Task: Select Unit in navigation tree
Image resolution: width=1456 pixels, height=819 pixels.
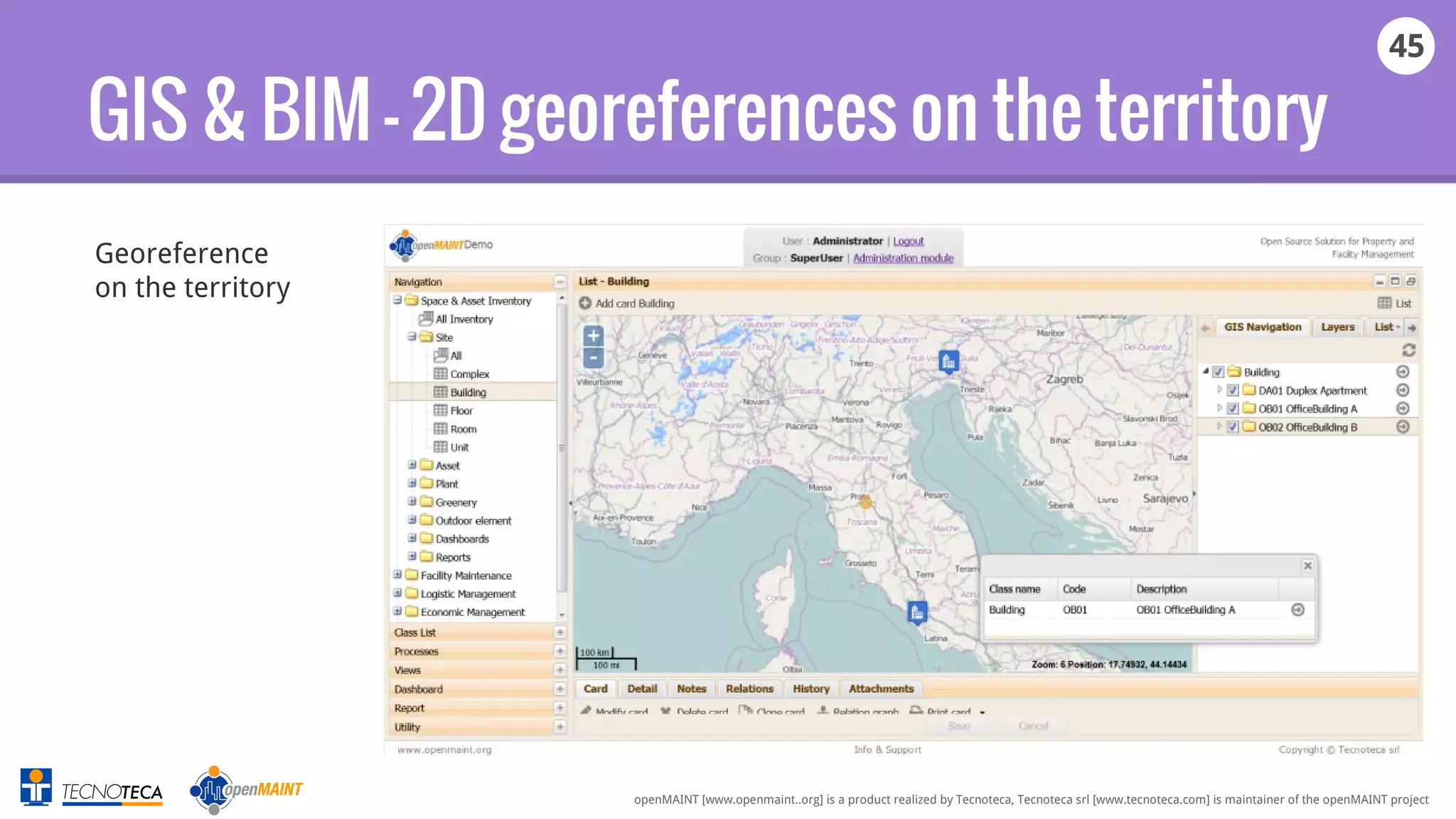Action: [459, 447]
